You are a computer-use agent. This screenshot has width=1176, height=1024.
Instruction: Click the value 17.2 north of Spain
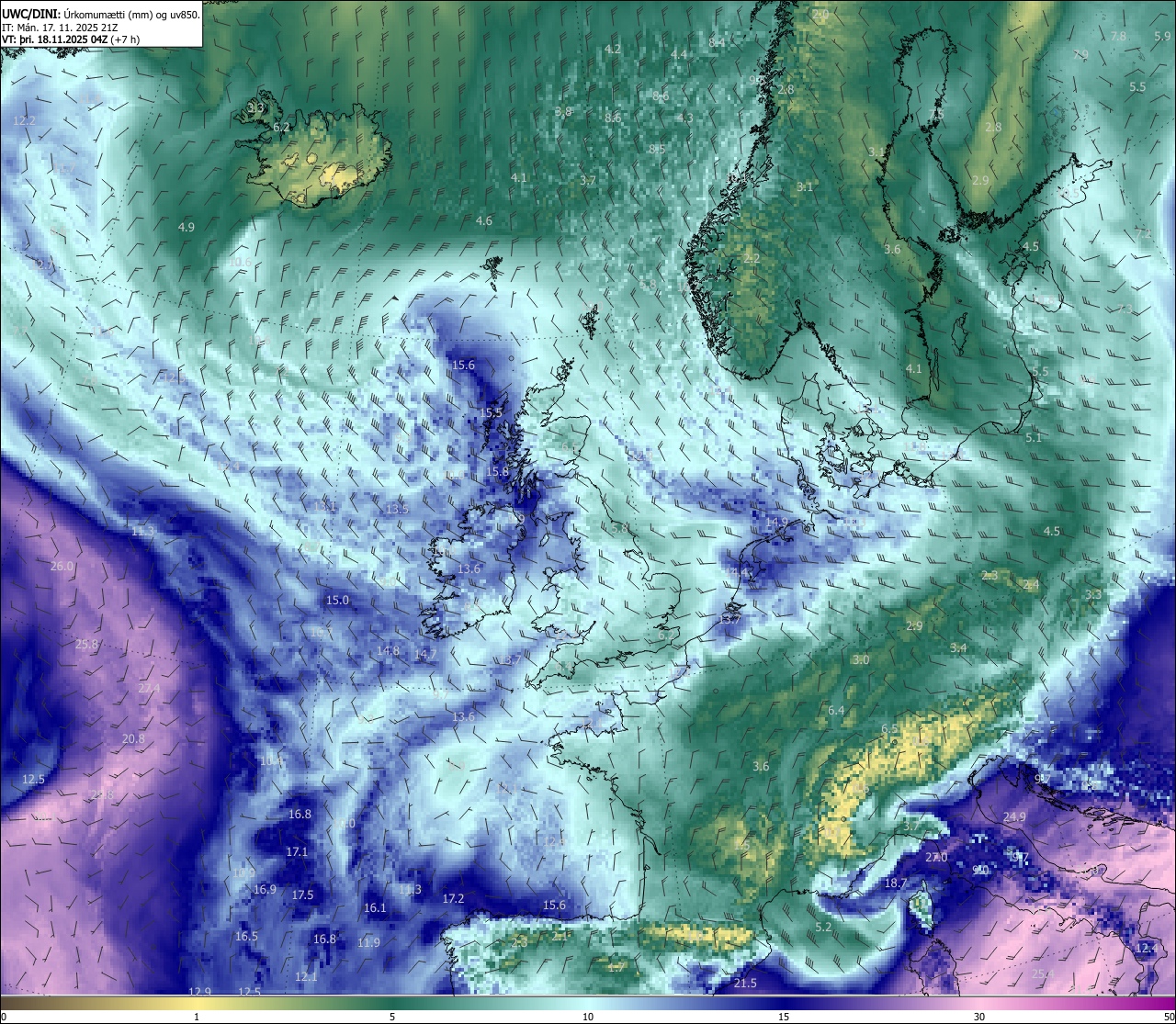tap(454, 899)
